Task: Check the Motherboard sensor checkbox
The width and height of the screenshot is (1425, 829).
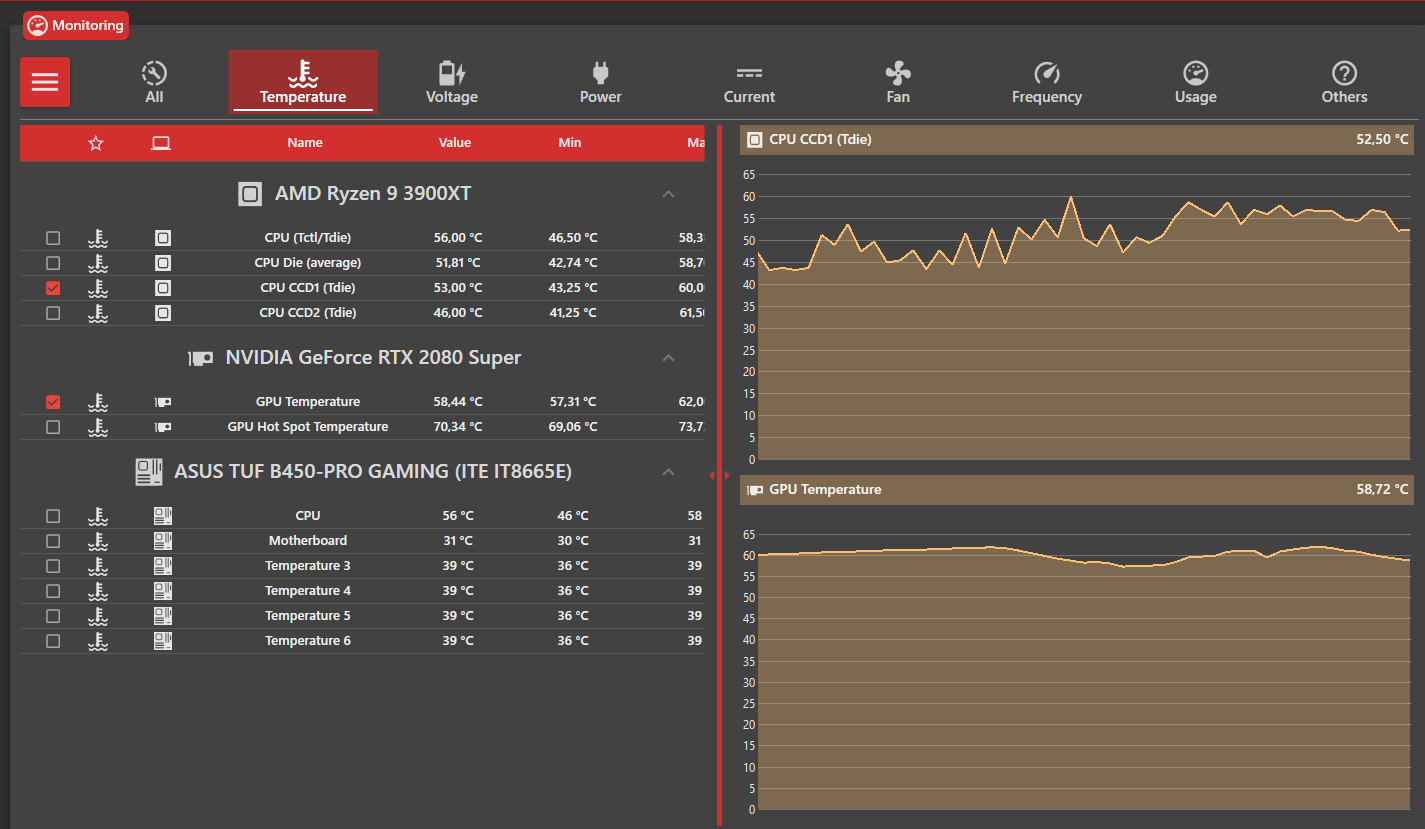Action: [53, 541]
